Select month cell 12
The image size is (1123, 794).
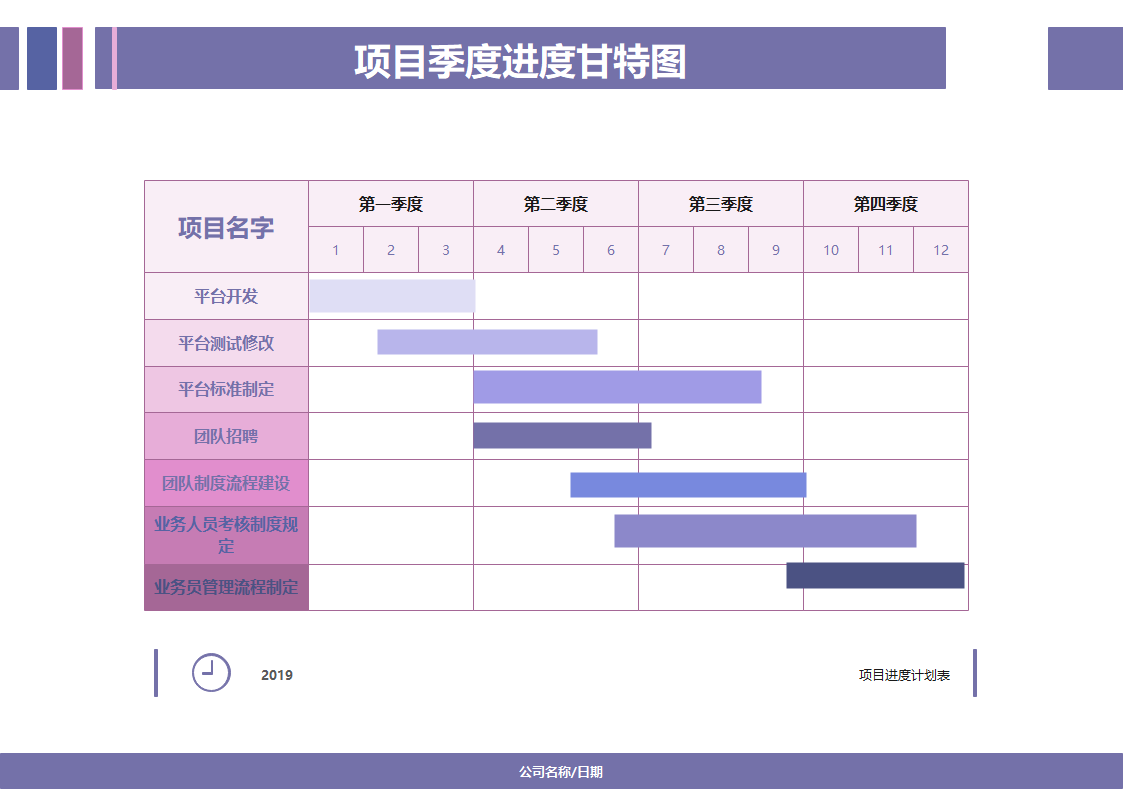[941, 250]
